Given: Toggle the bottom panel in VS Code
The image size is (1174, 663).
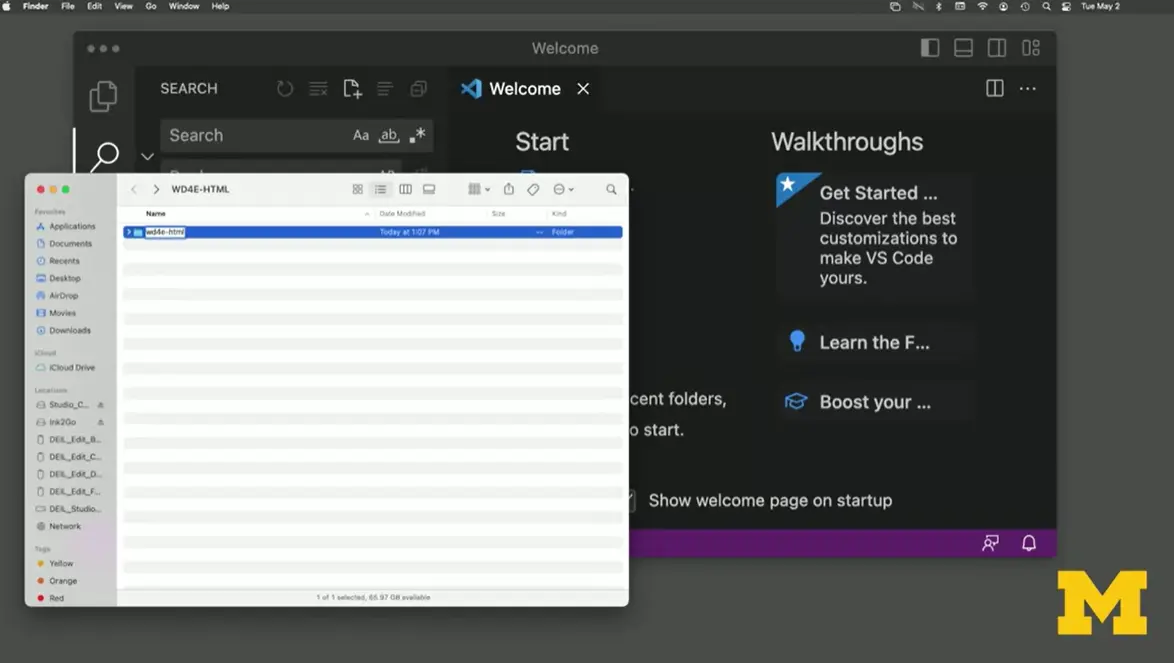Looking at the screenshot, I should click(962, 47).
